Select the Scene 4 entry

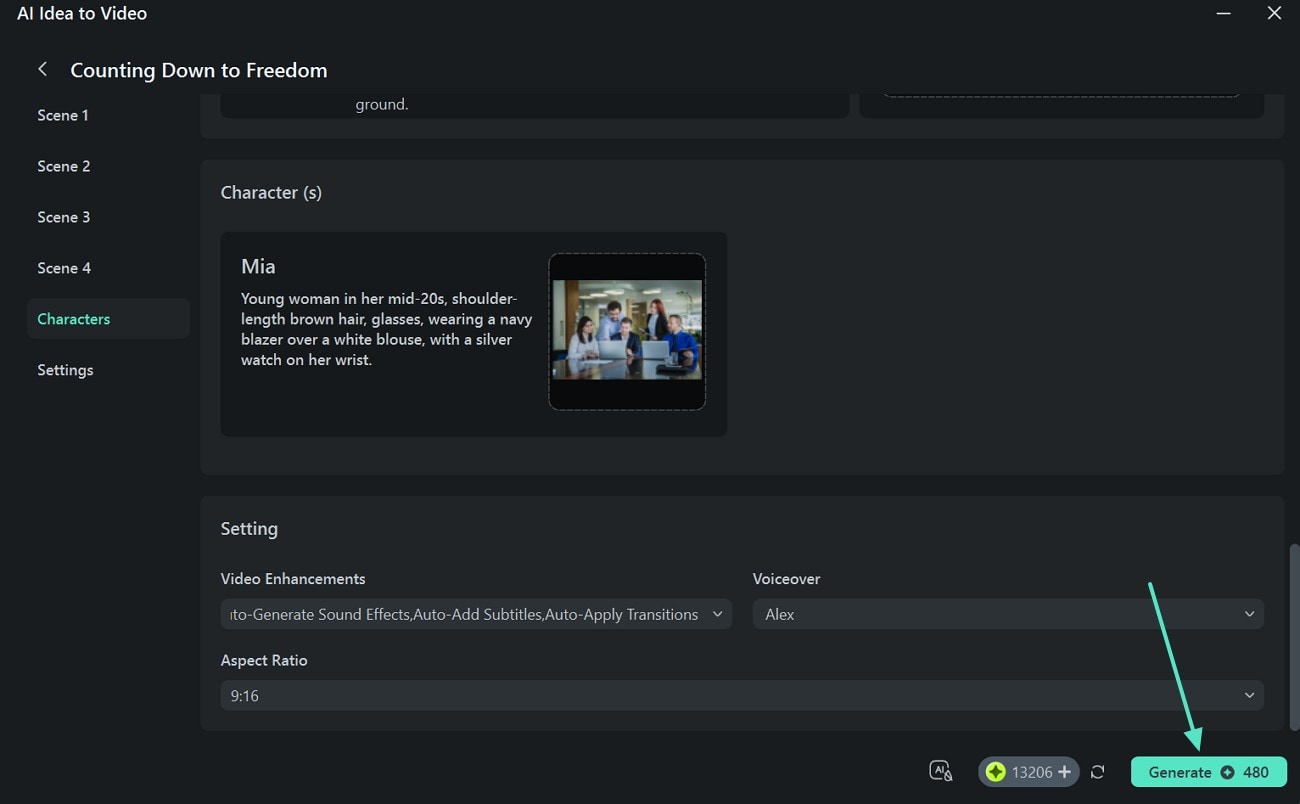click(x=63, y=267)
